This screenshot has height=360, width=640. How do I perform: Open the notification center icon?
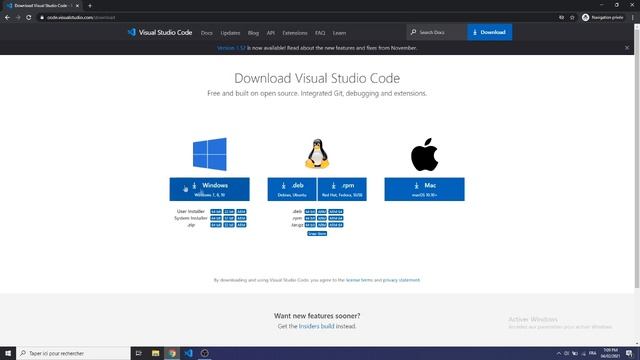629,353
